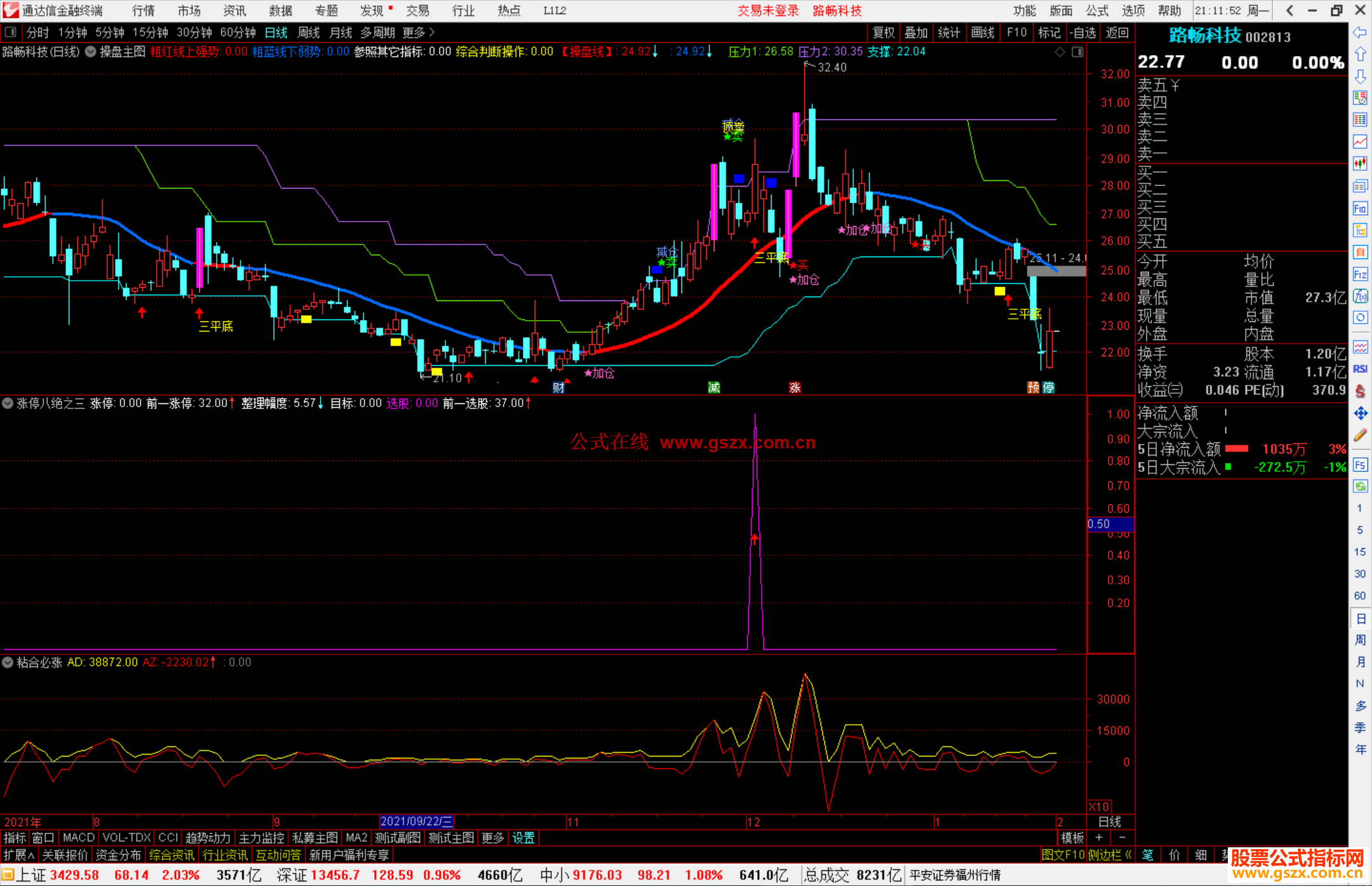This screenshot has height=886, width=1372.
Task: Select the MACD indicator tab
Action: pyautogui.click(x=79, y=838)
